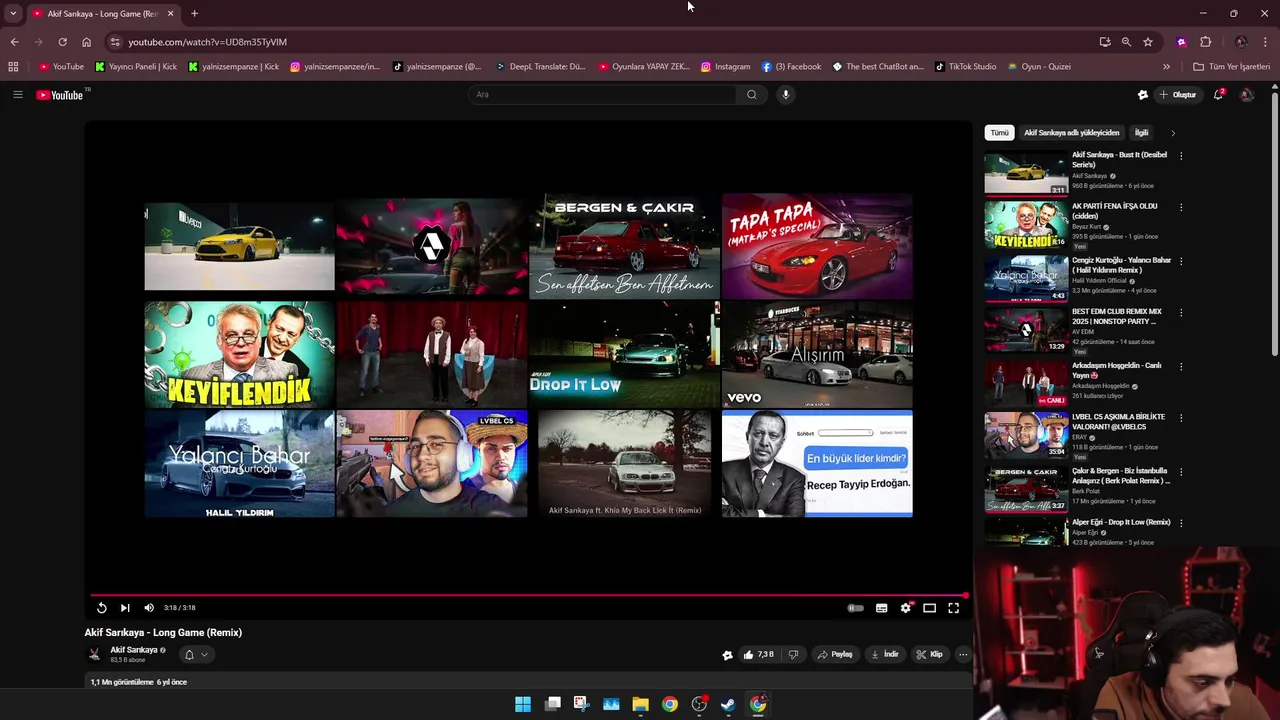This screenshot has width=1280, height=720.
Task: Dislike the video with thumbs down
Action: click(793, 655)
